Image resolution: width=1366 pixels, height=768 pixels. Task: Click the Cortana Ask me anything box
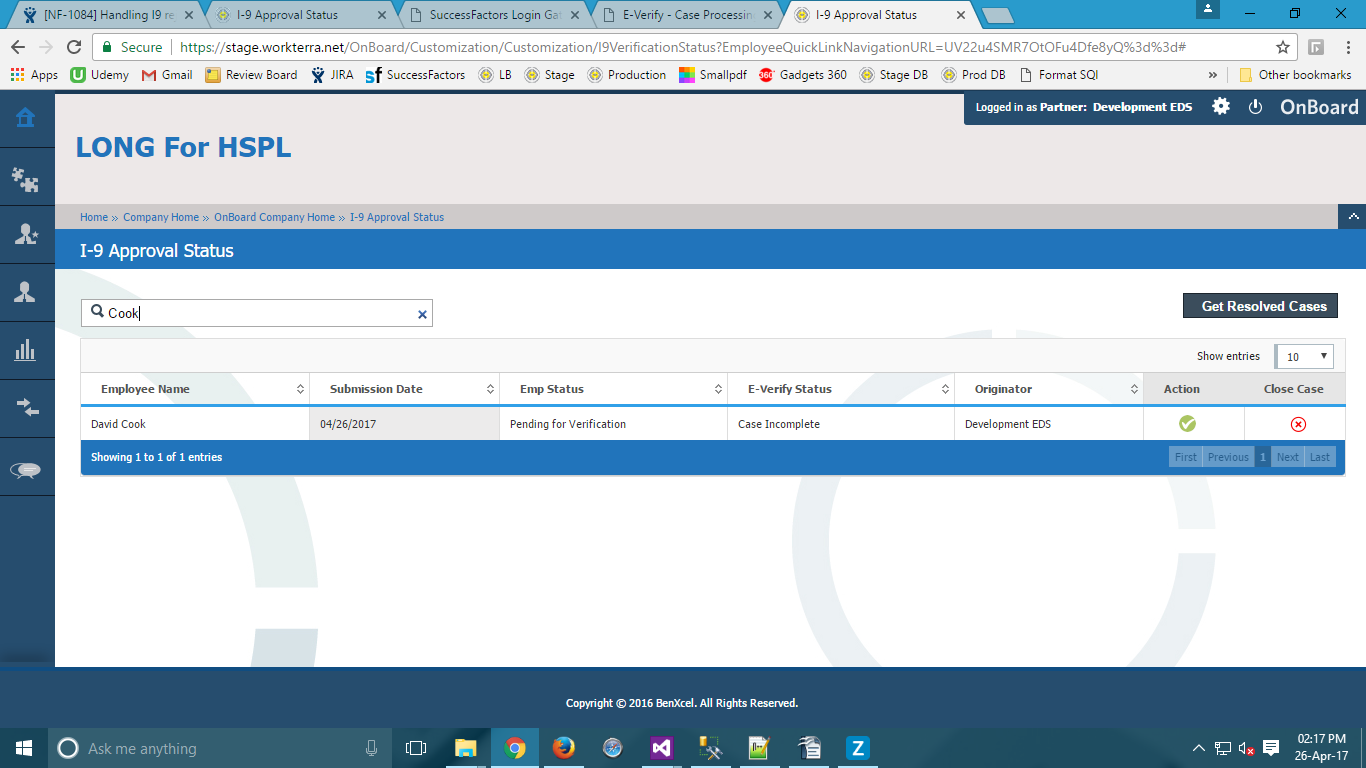click(x=220, y=748)
